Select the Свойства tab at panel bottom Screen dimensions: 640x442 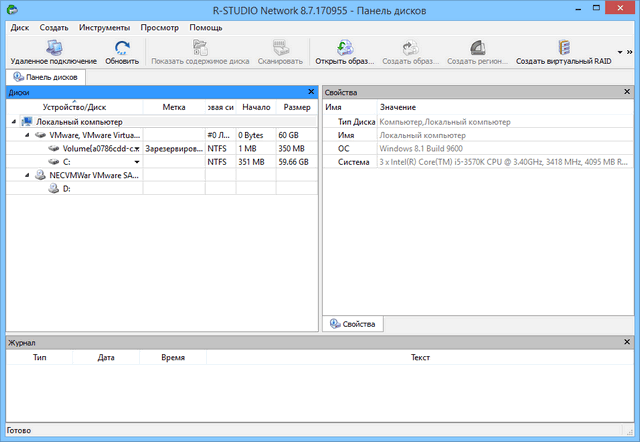(352, 324)
